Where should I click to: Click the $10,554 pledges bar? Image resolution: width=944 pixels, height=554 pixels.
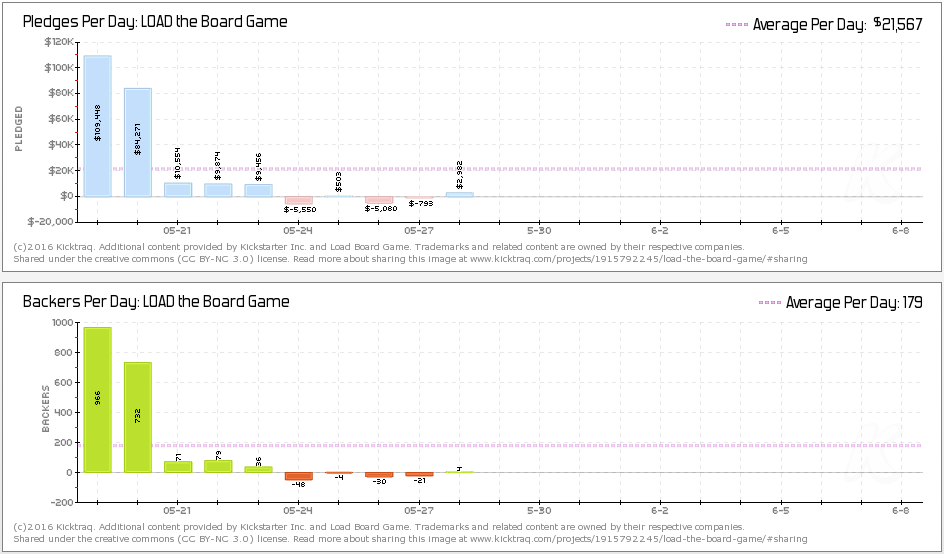coord(178,190)
